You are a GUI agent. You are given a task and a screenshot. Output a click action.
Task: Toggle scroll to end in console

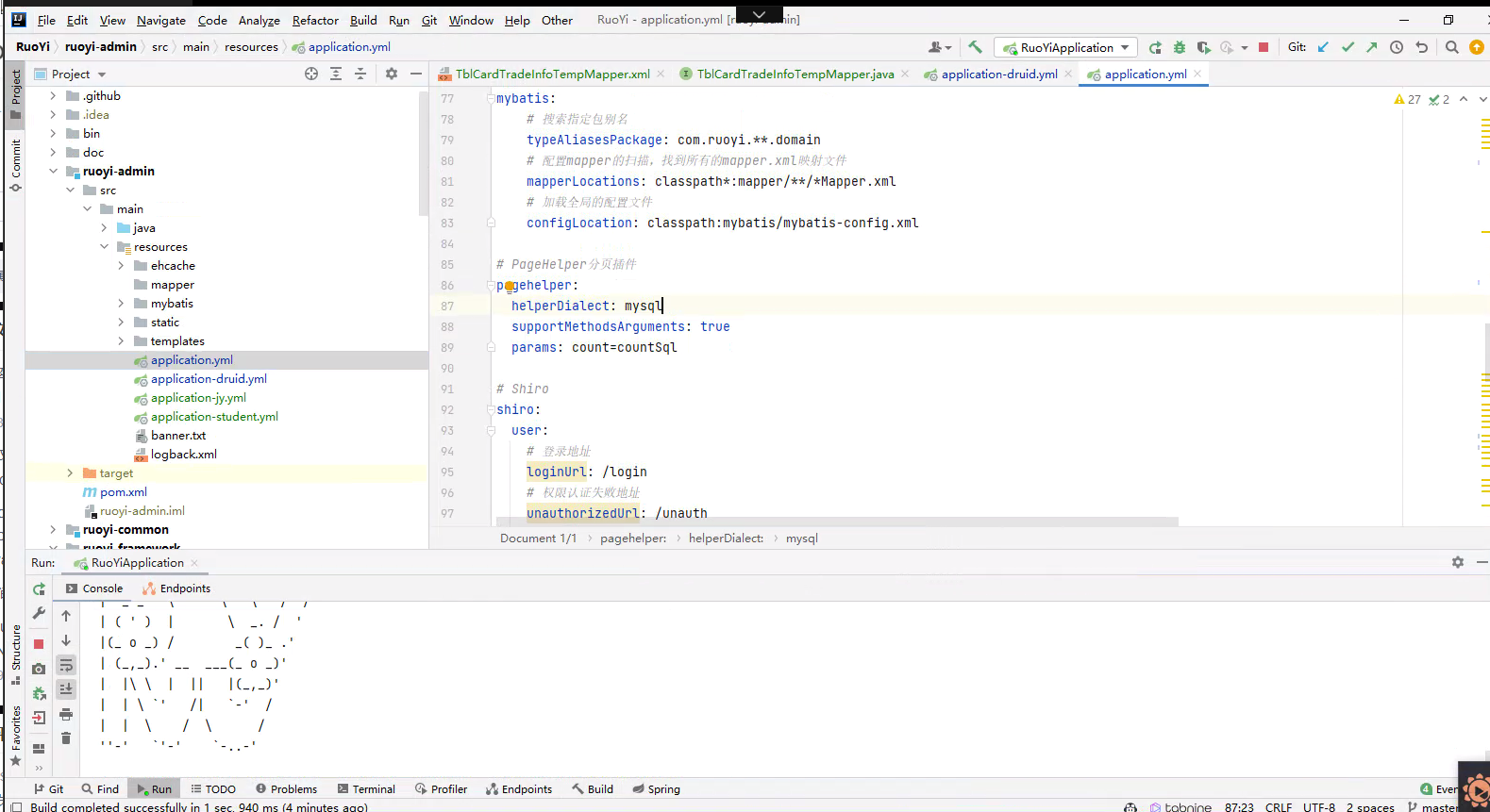[x=66, y=689]
